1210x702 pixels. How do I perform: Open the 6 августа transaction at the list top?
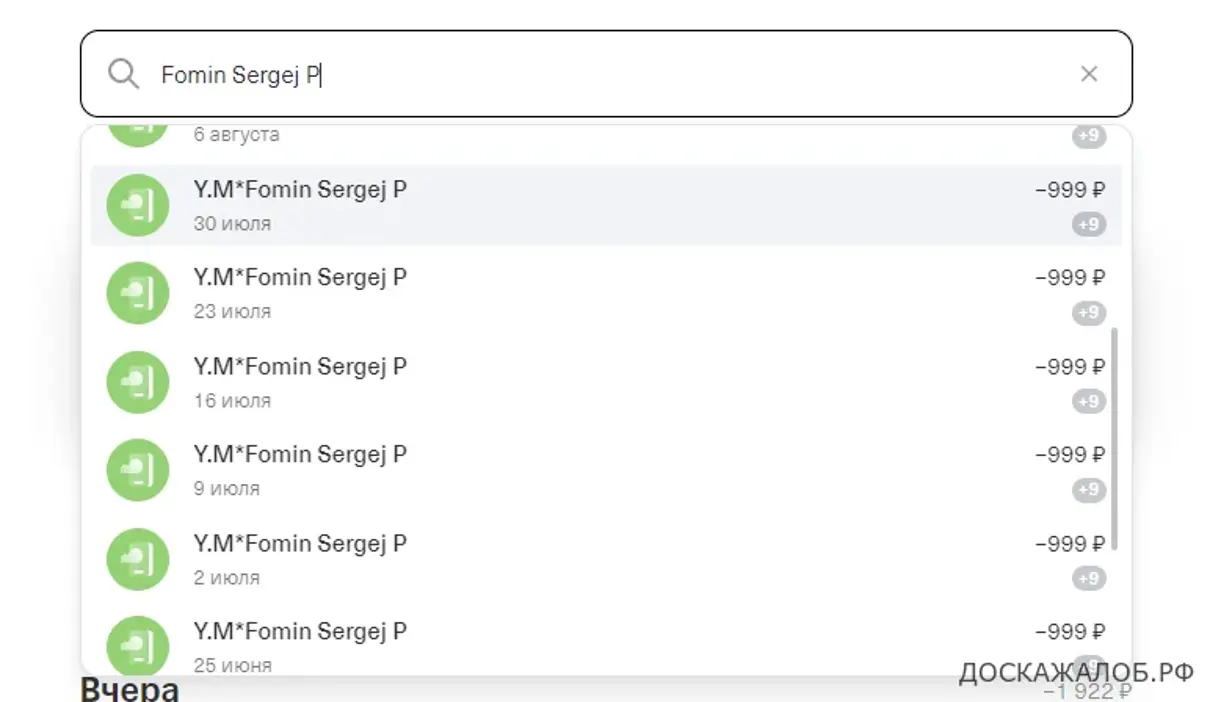(606, 136)
